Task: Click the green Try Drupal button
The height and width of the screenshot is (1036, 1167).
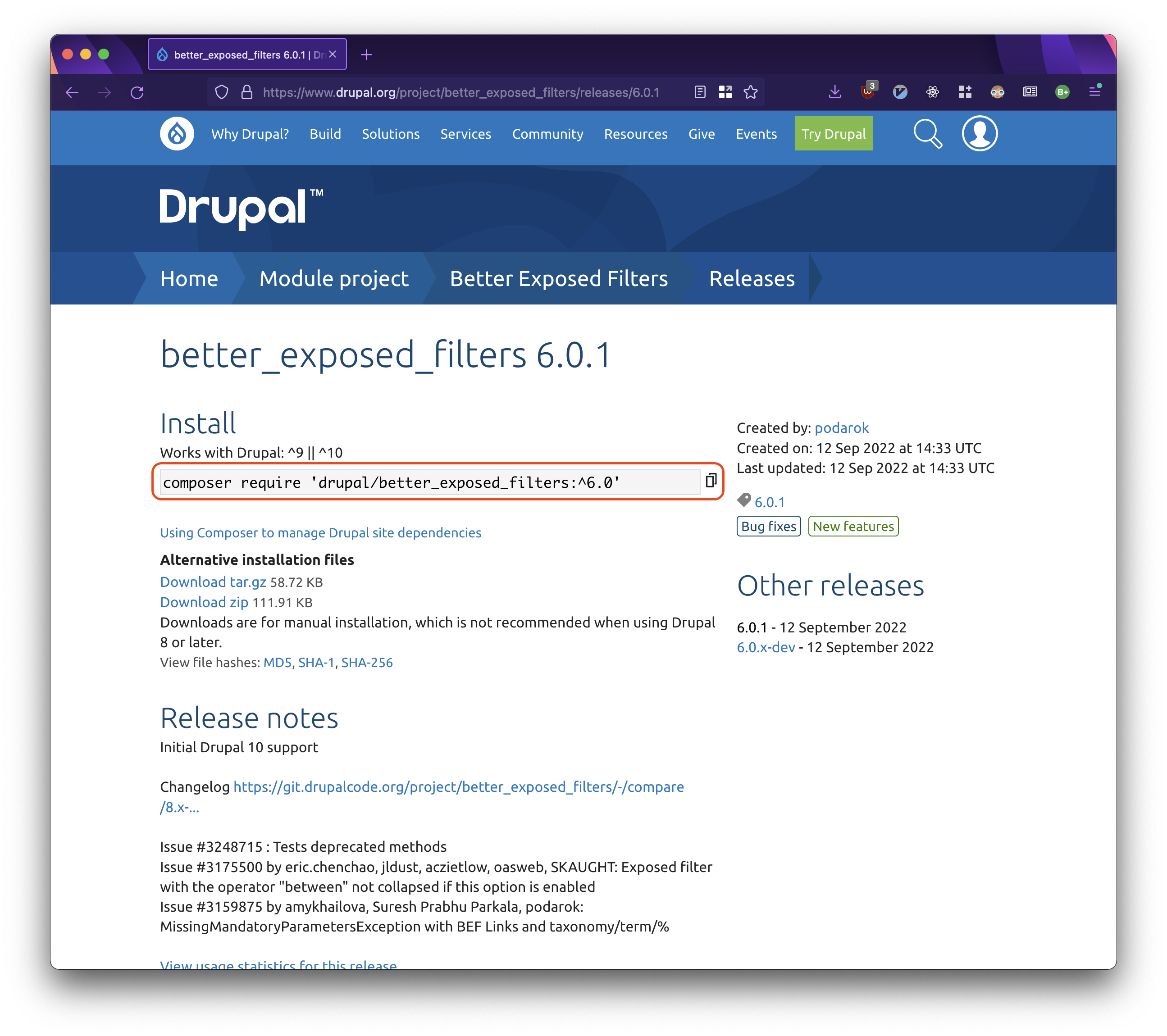Action: coord(834,134)
